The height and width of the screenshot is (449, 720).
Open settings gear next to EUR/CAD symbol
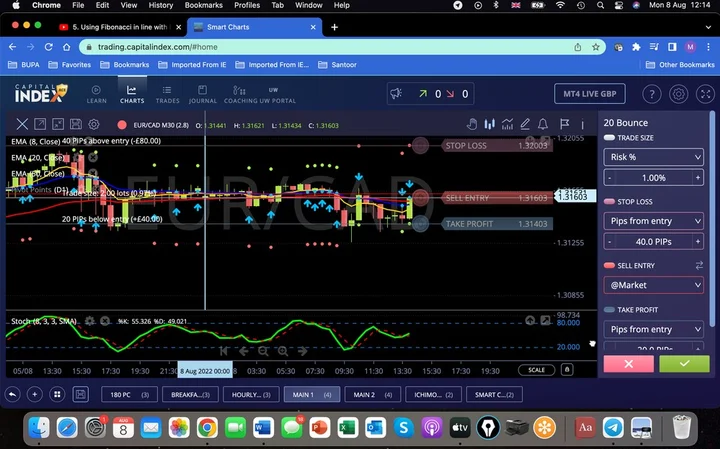coord(93,125)
